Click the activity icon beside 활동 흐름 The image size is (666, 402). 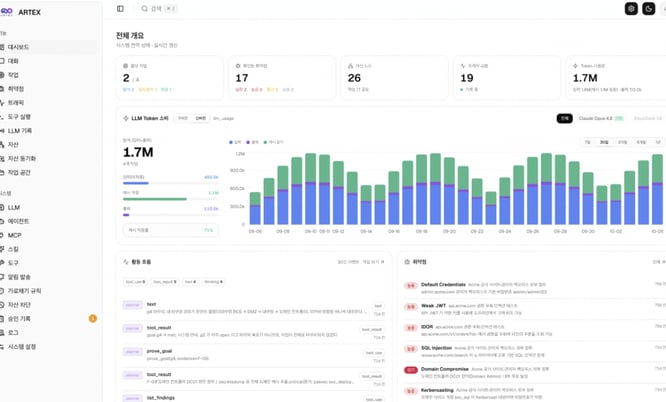pyautogui.click(x=126, y=262)
